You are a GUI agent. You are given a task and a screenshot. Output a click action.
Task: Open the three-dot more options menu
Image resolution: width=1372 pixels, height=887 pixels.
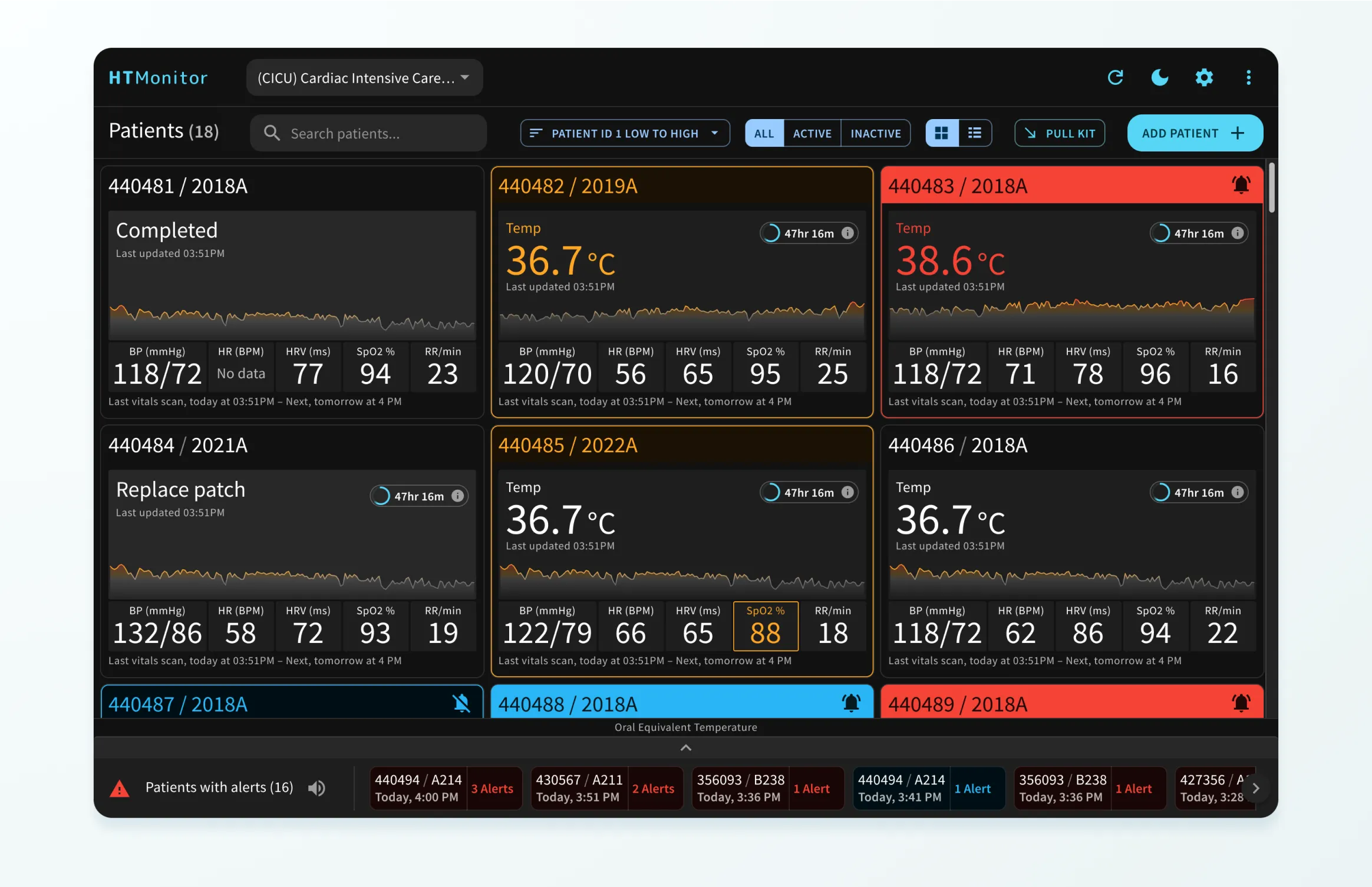coord(1248,77)
